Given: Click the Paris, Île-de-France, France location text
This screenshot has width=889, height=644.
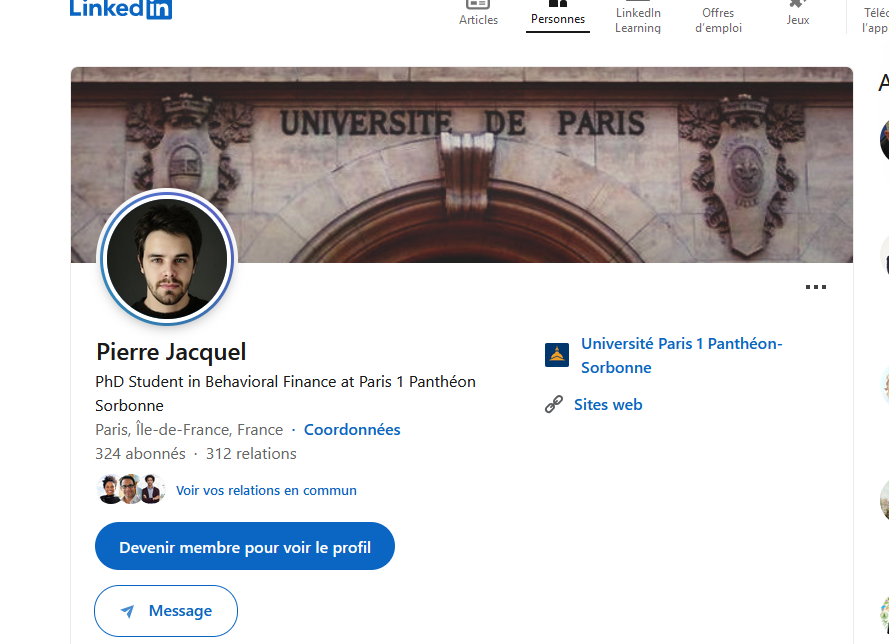Looking at the screenshot, I should (189, 430).
